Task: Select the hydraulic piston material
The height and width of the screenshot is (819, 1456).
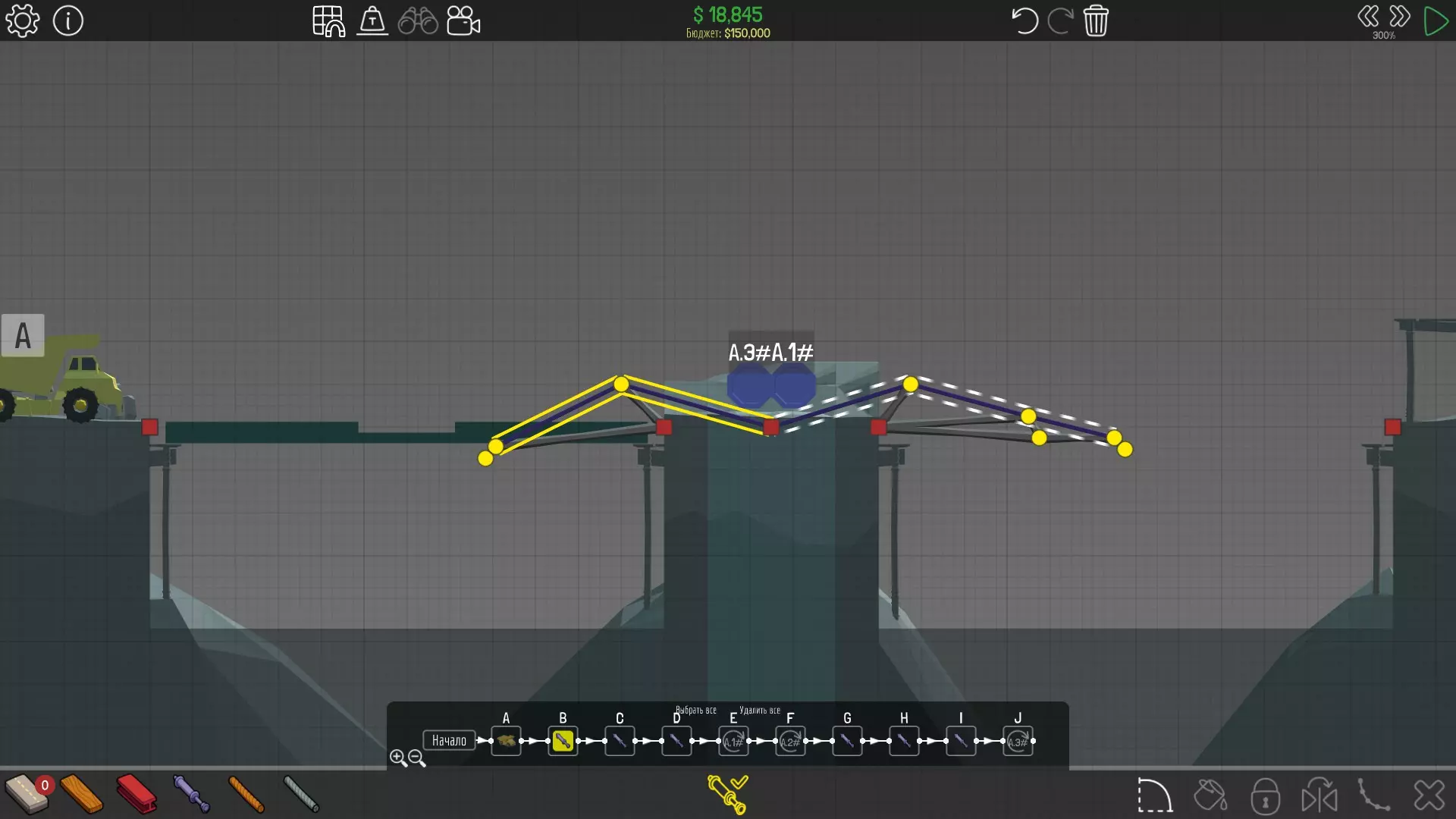Action: (191, 794)
